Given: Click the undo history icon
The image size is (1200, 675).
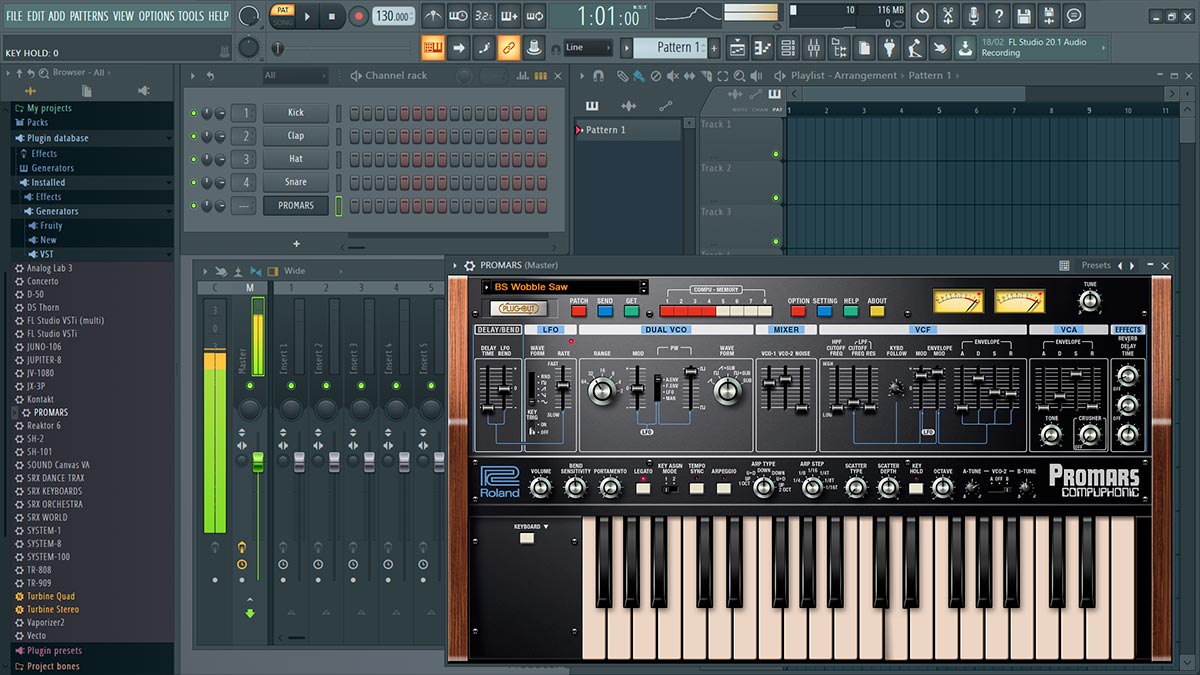Looking at the screenshot, I should (922, 16).
